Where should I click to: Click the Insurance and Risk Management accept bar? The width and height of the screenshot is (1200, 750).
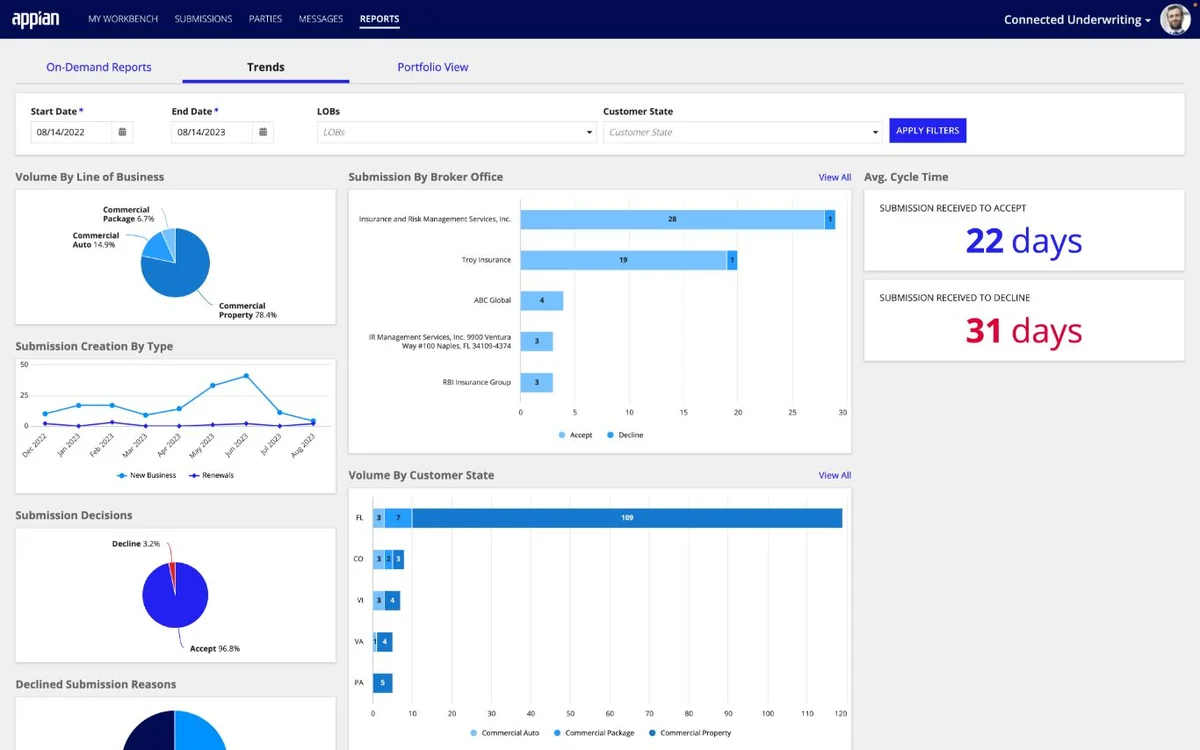672,219
